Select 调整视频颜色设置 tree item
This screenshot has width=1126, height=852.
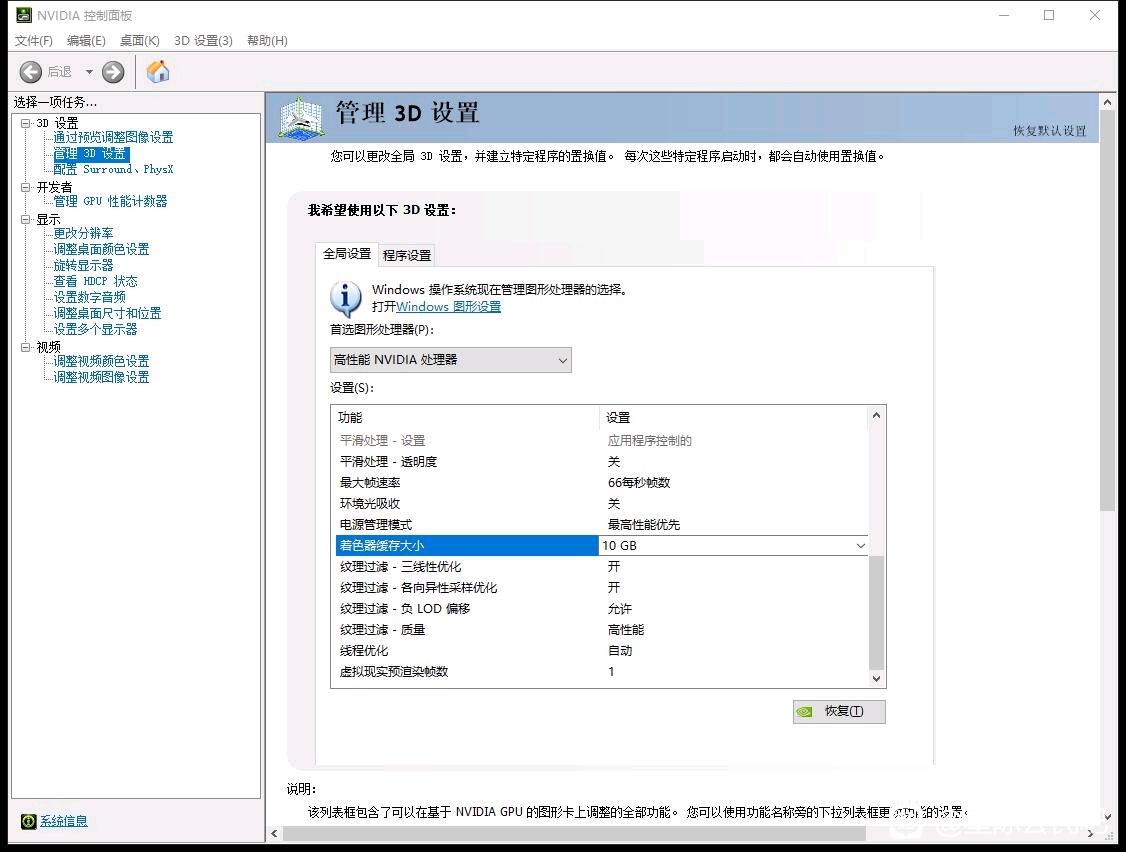(x=101, y=361)
